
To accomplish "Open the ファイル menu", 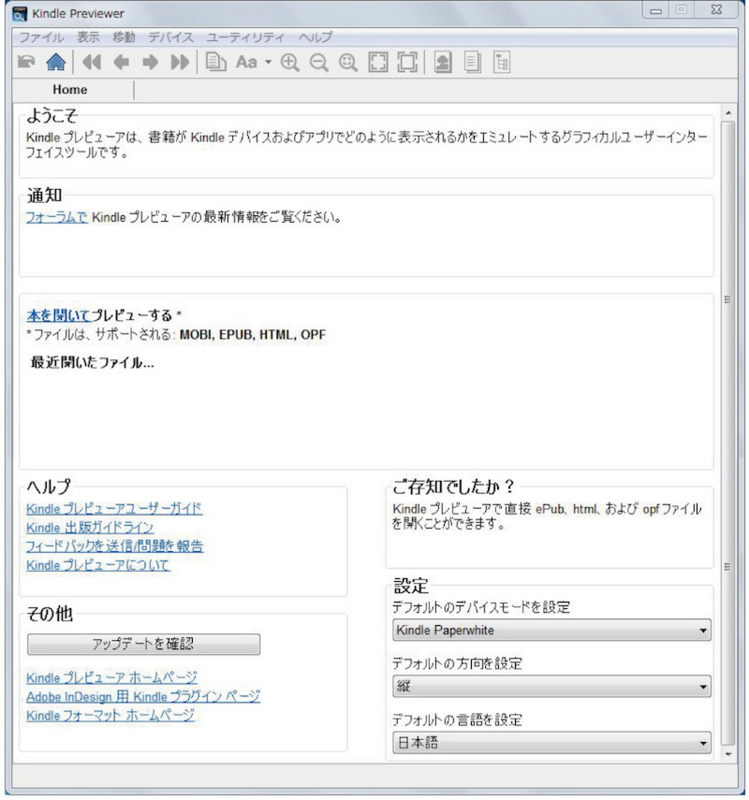I will click(41, 37).
